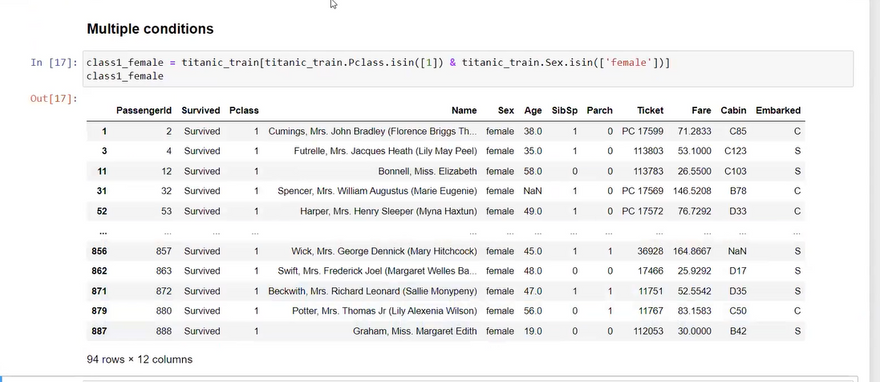
Task: Select name Cumings, Mrs. John Bradley
Action: 373,131
